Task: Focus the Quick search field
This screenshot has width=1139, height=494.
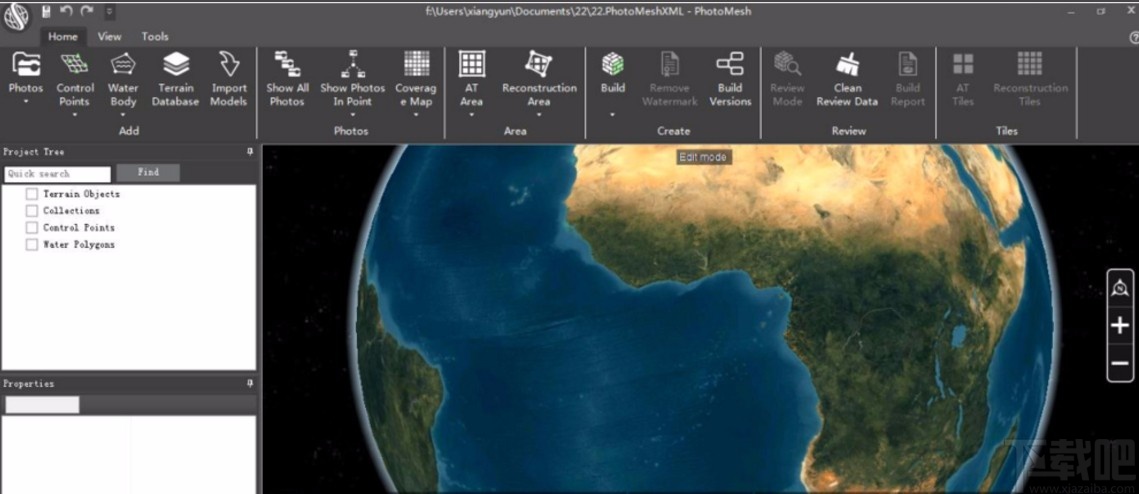Action: tap(57, 174)
